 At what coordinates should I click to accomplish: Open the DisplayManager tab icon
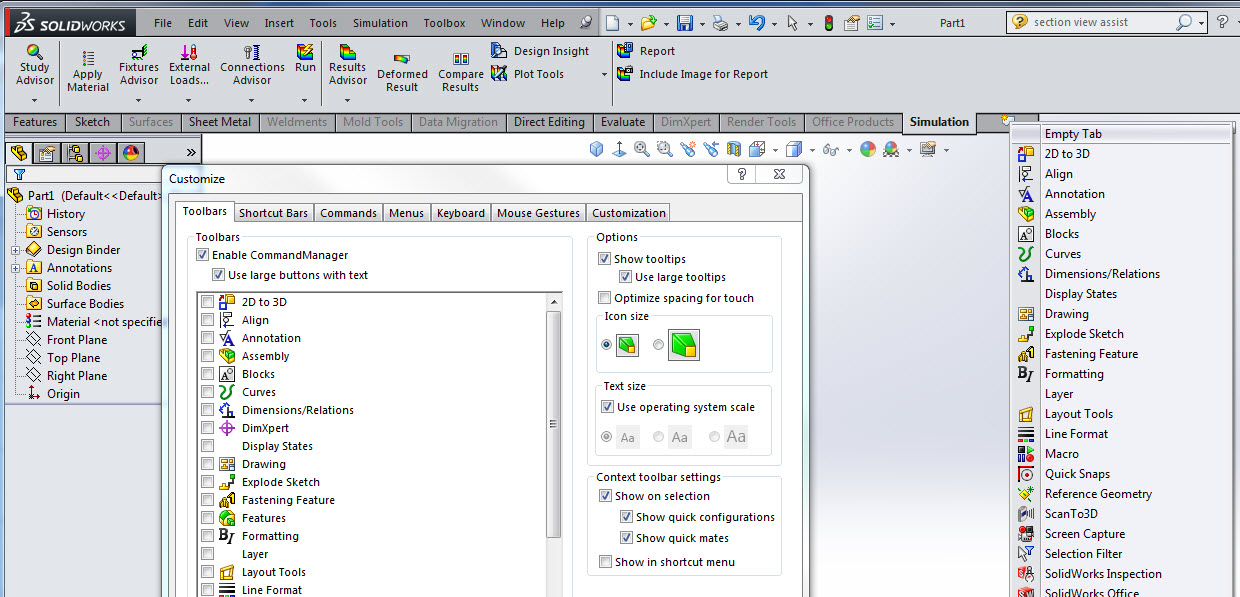[x=131, y=153]
